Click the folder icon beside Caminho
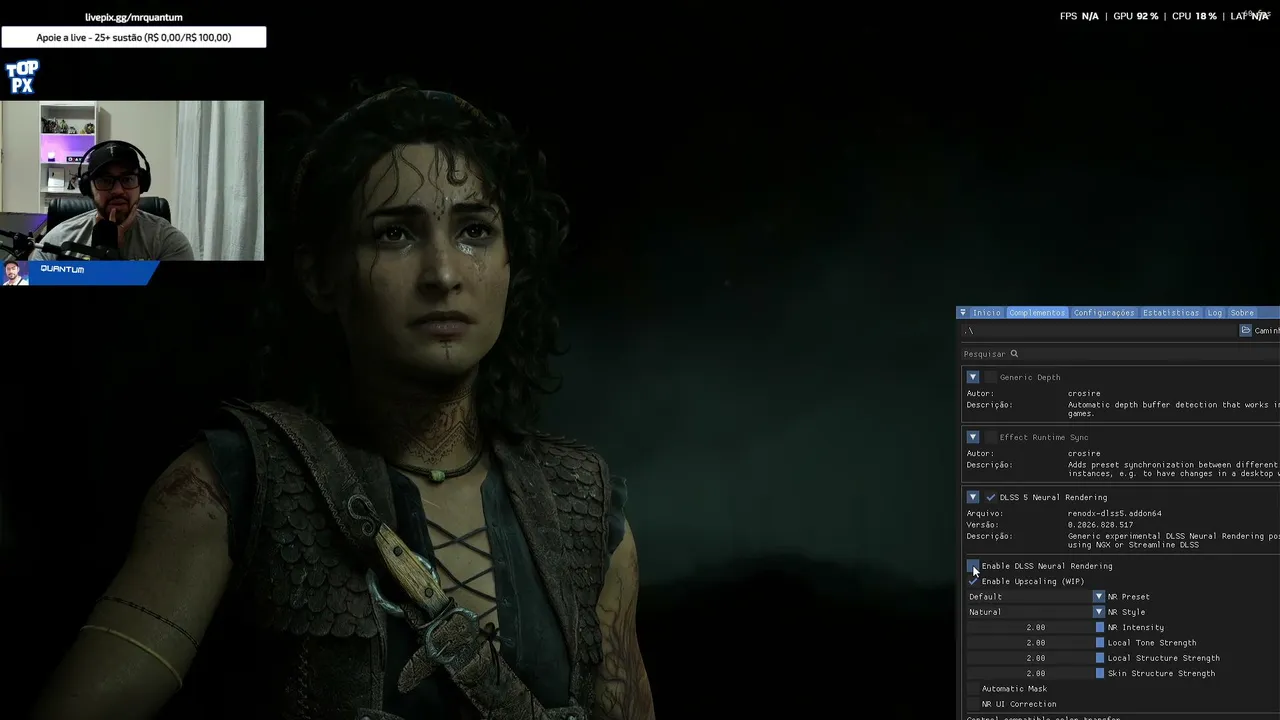The image size is (1280, 720). [x=1246, y=330]
